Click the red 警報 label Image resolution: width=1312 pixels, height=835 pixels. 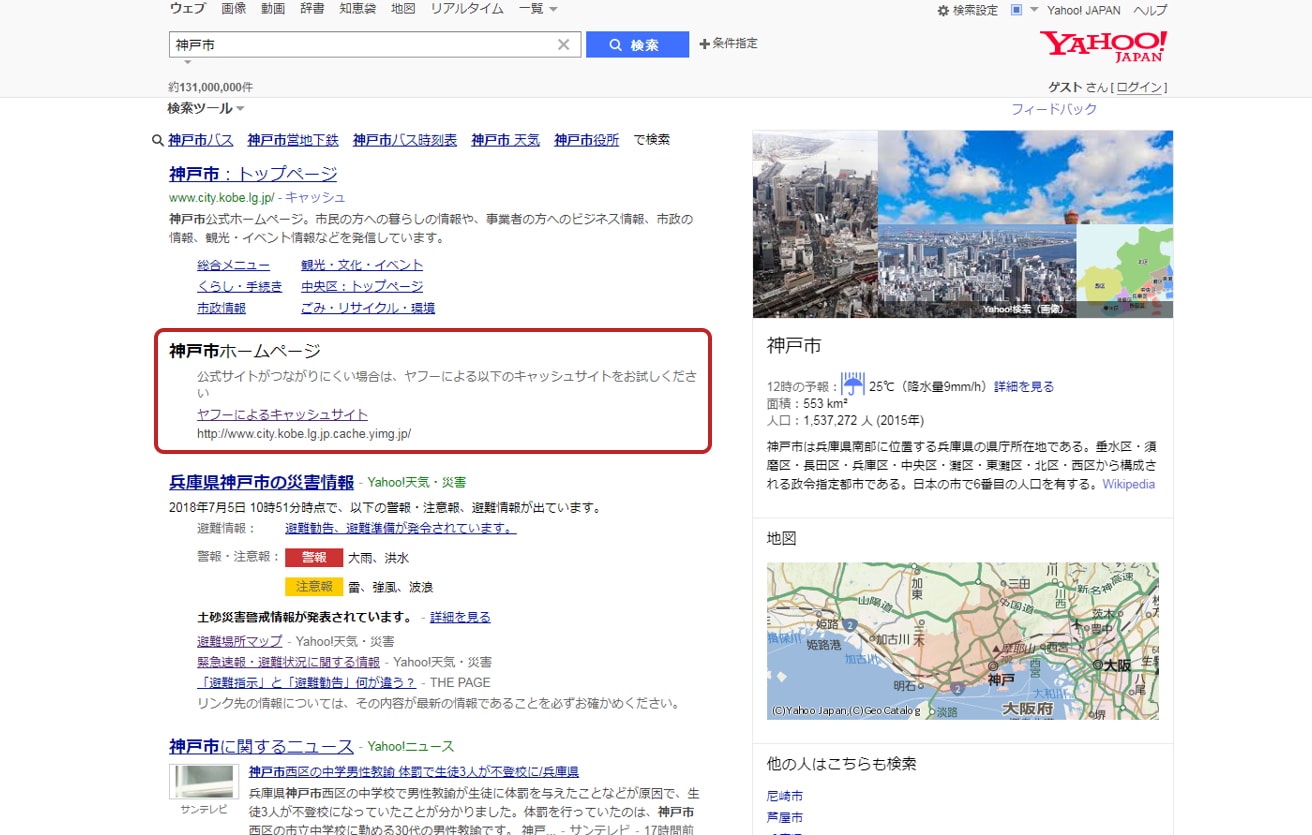pyautogui.click(x=314, y=558)
